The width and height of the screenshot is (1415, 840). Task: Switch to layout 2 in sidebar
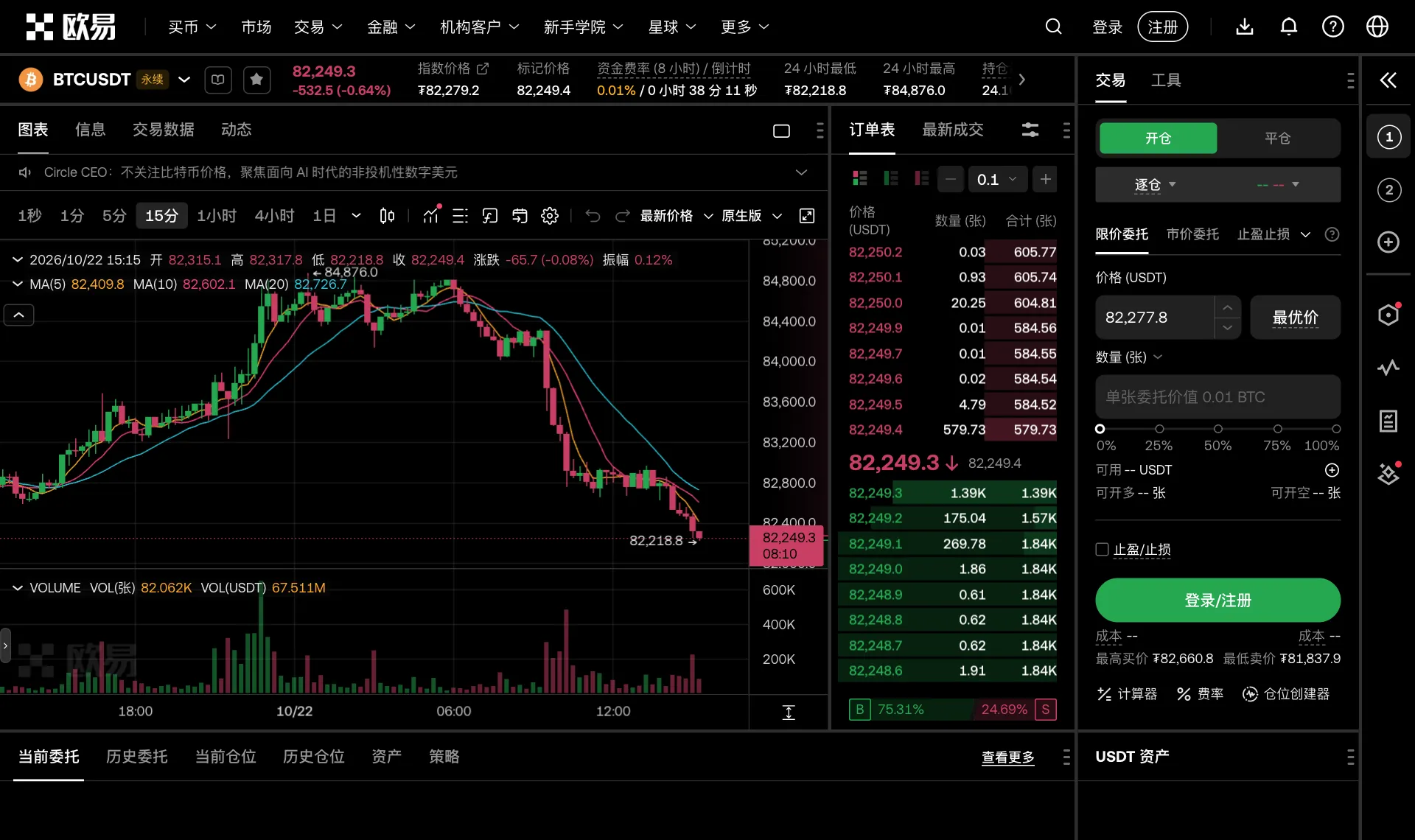1388,190
